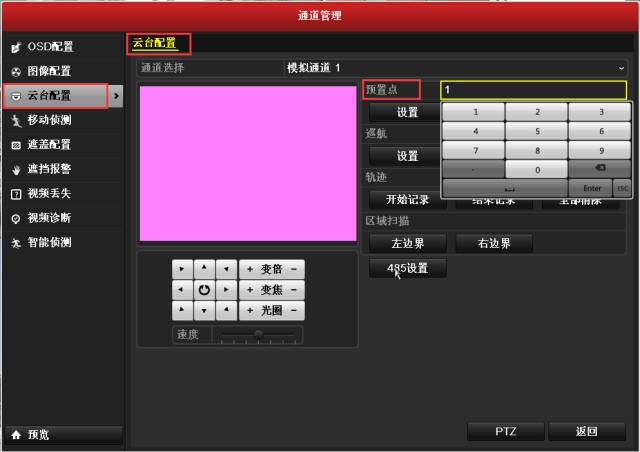Click the 返回 button

(x=586, y=432)
